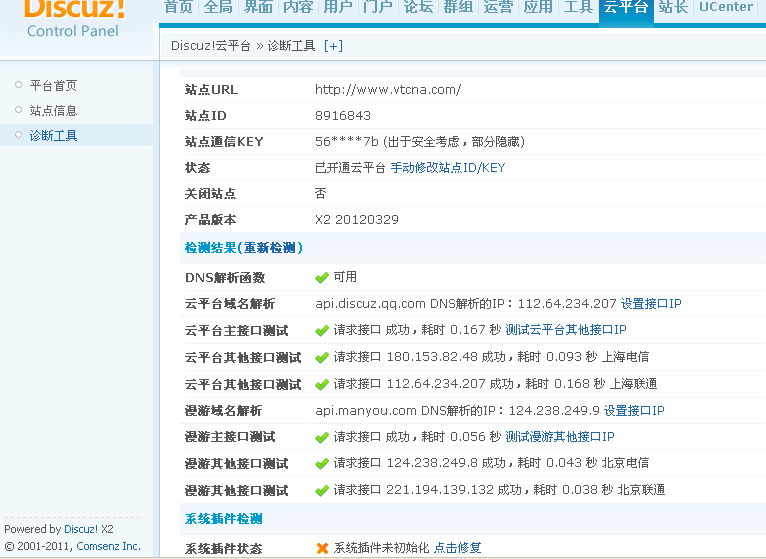The image size is (766, 559).
Task: Click the 产品版本 row label
Action: (211, 219)
